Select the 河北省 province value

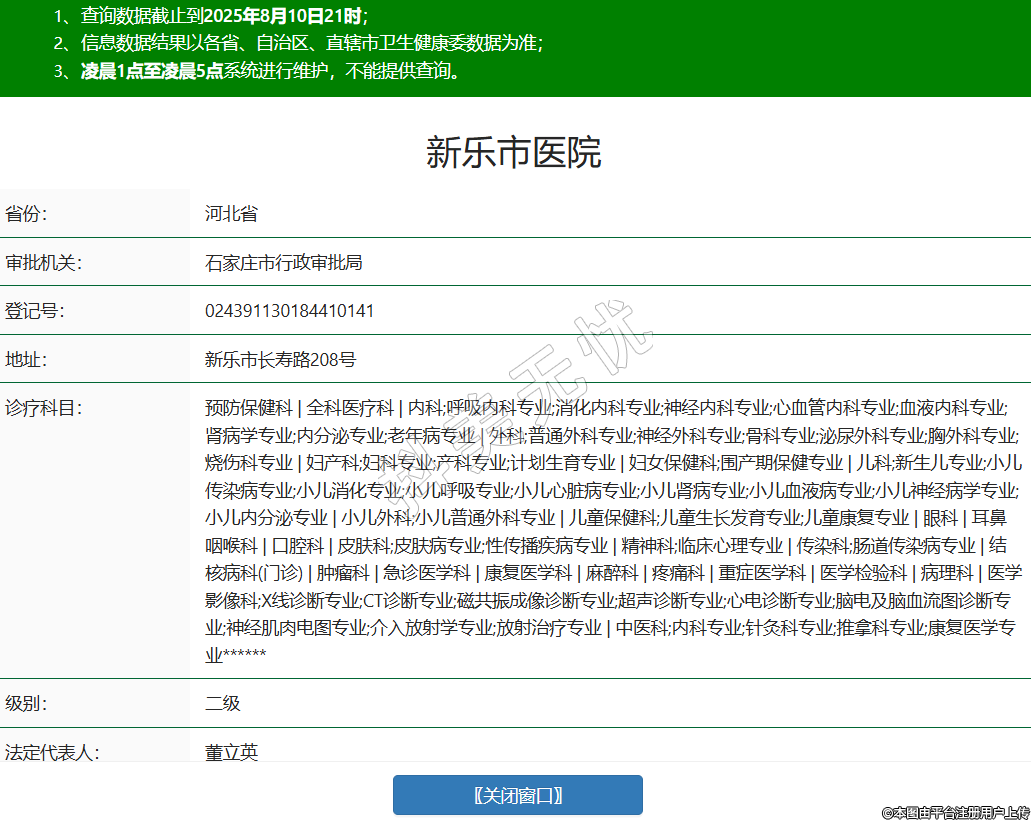[231, 214]
